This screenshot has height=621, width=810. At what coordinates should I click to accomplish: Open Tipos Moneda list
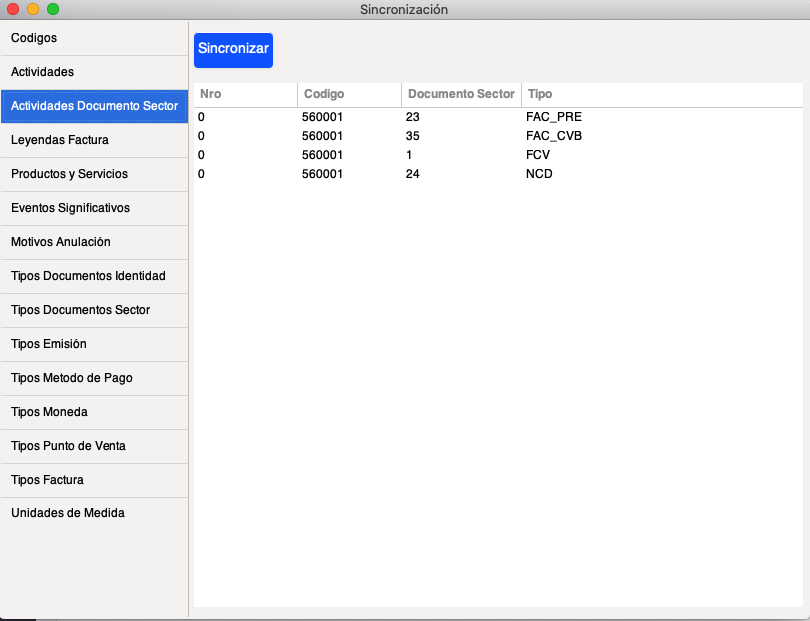94,412
